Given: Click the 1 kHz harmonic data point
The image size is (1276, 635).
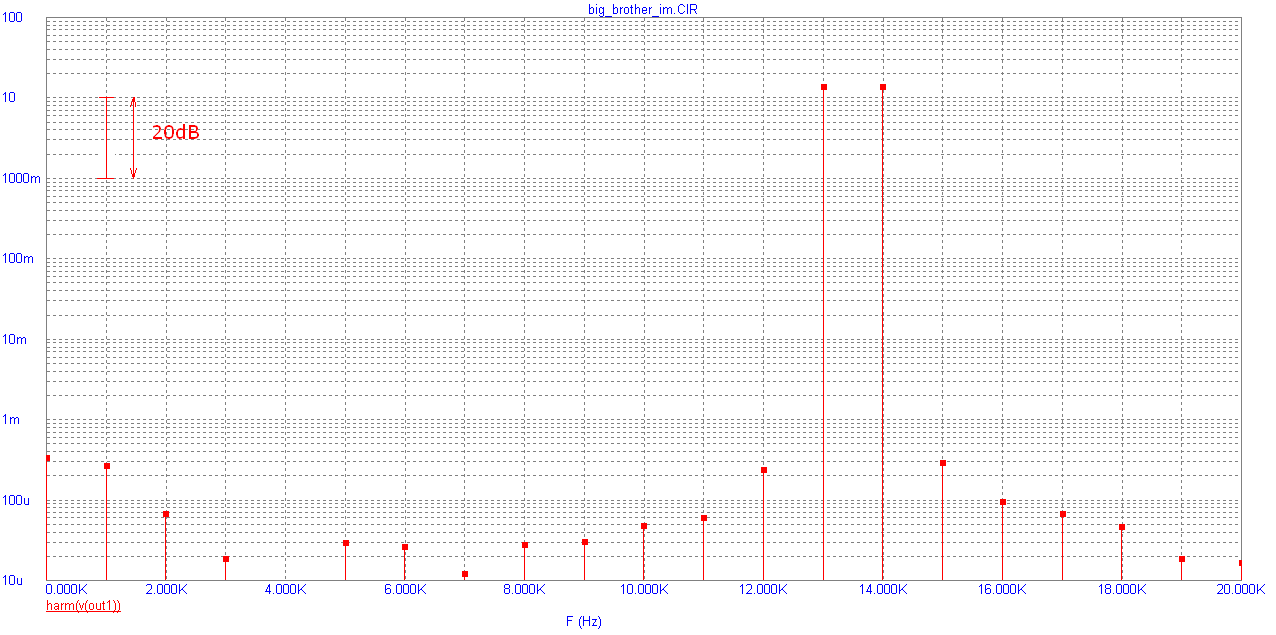Looking at the screenshot, I should tap(107, 466).
